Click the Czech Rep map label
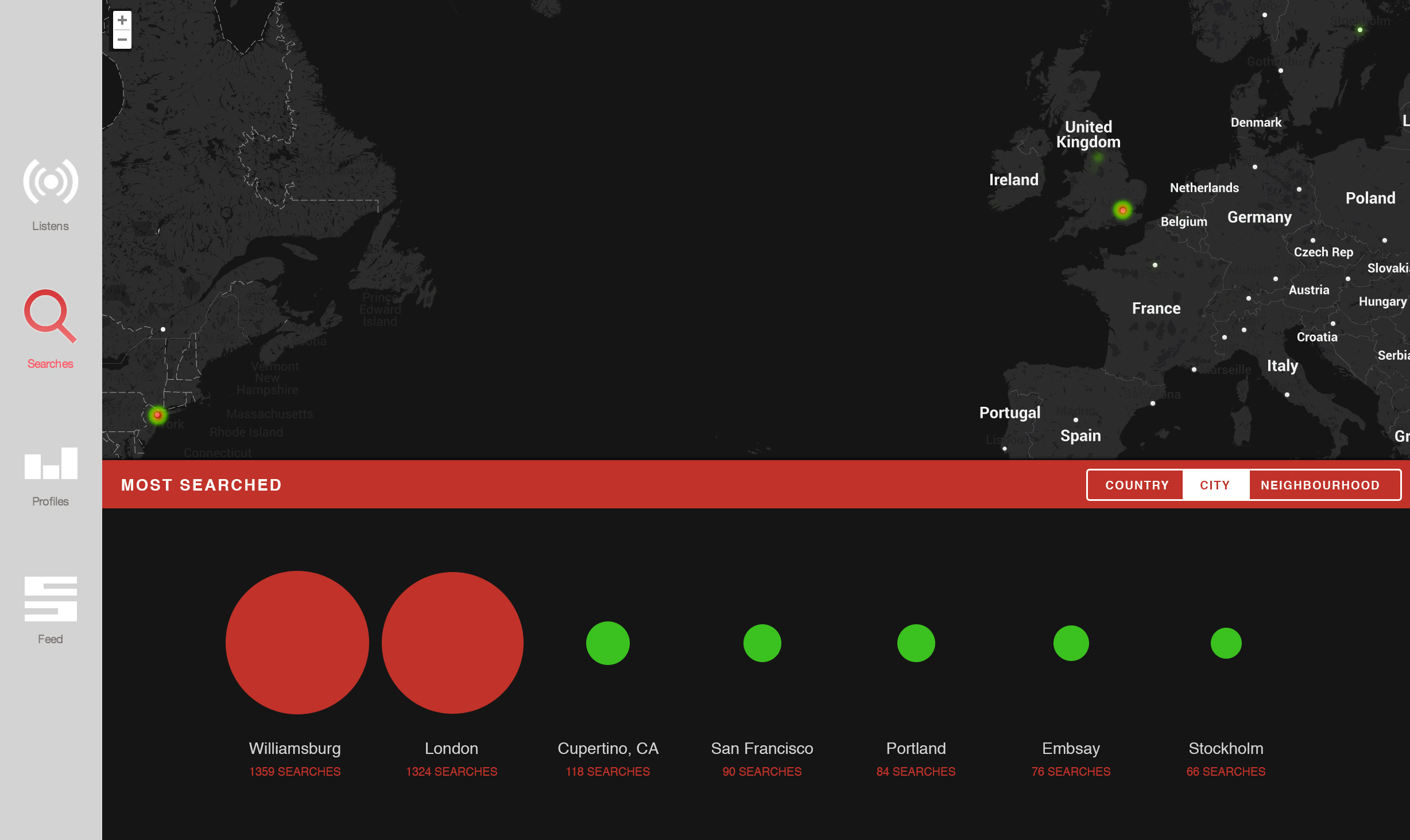The image size is (1410, 840). pyautogui.click(x=1323, y=252)
